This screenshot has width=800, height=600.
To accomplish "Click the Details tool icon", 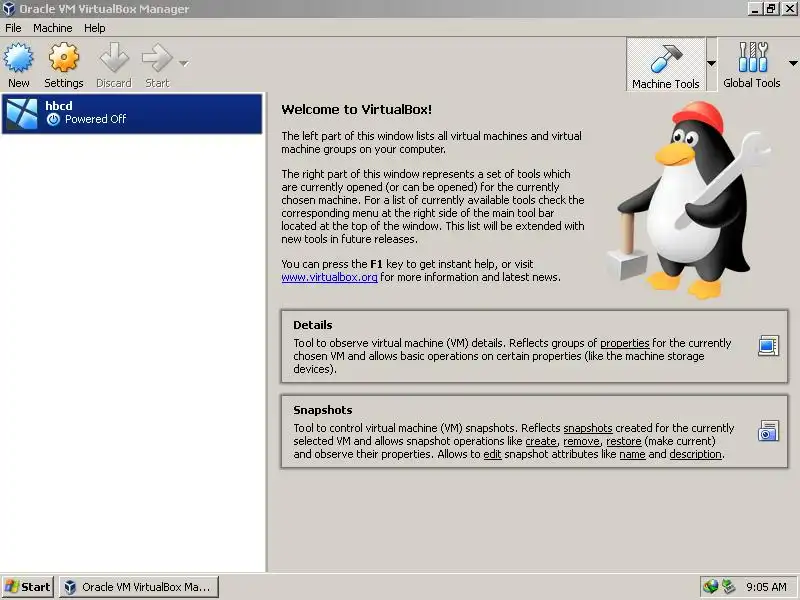I will (x=768, y=345).
